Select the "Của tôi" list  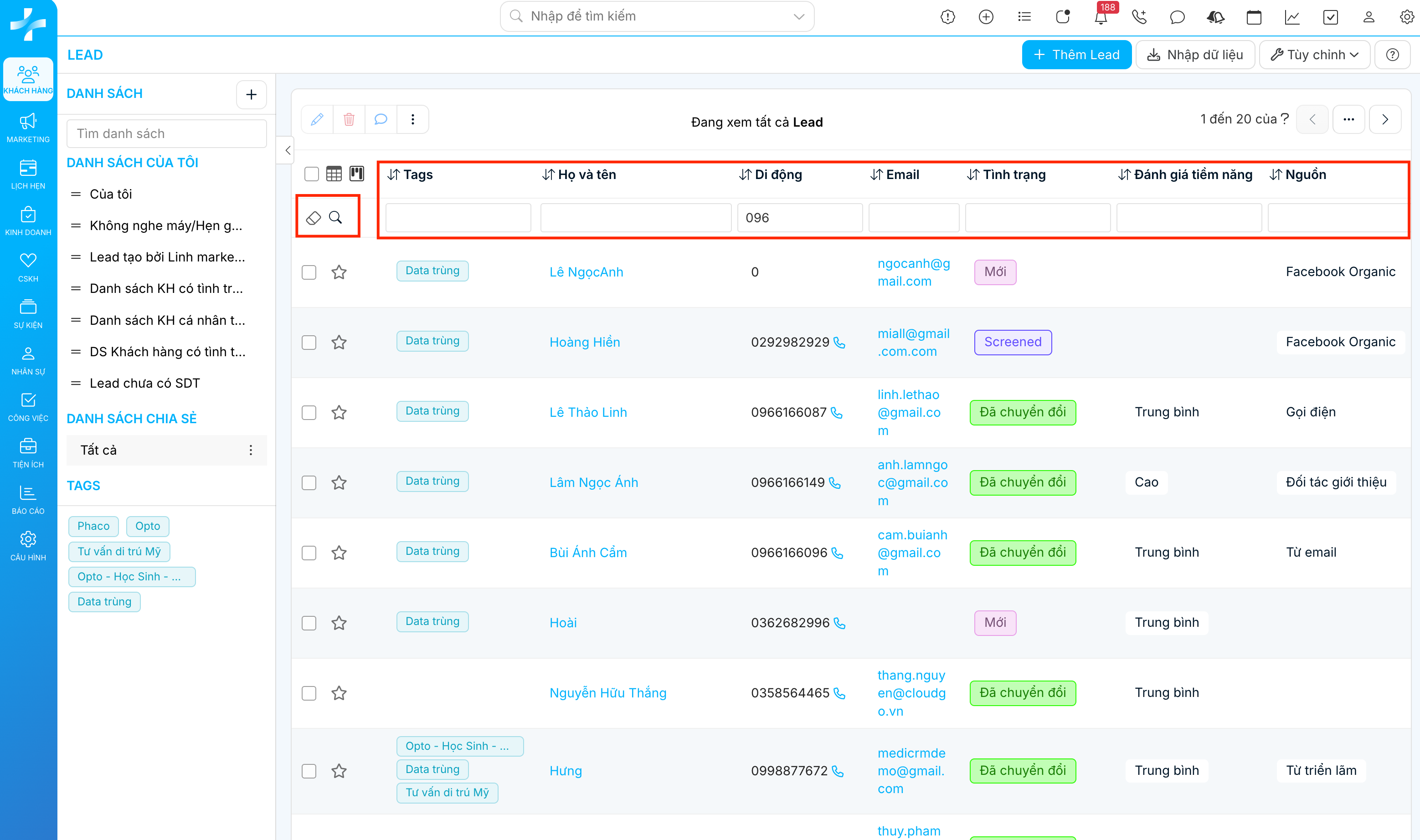coord(111,194)
